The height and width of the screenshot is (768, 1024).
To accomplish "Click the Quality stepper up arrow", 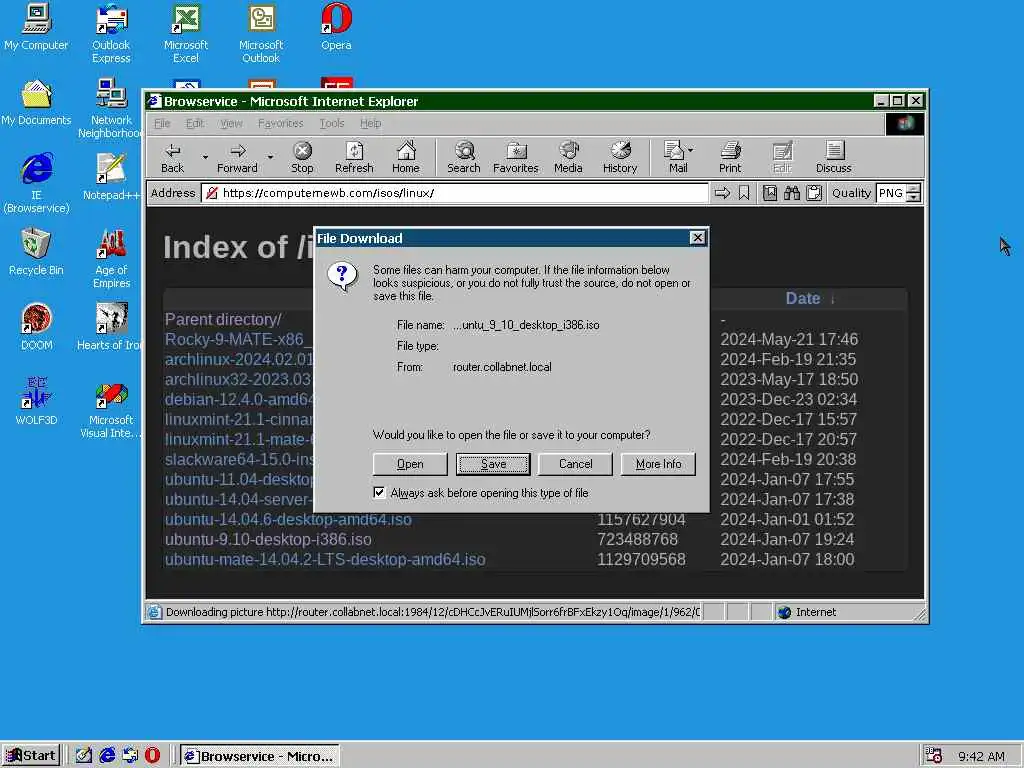I will pyautogui.click(x=914, y=189).
